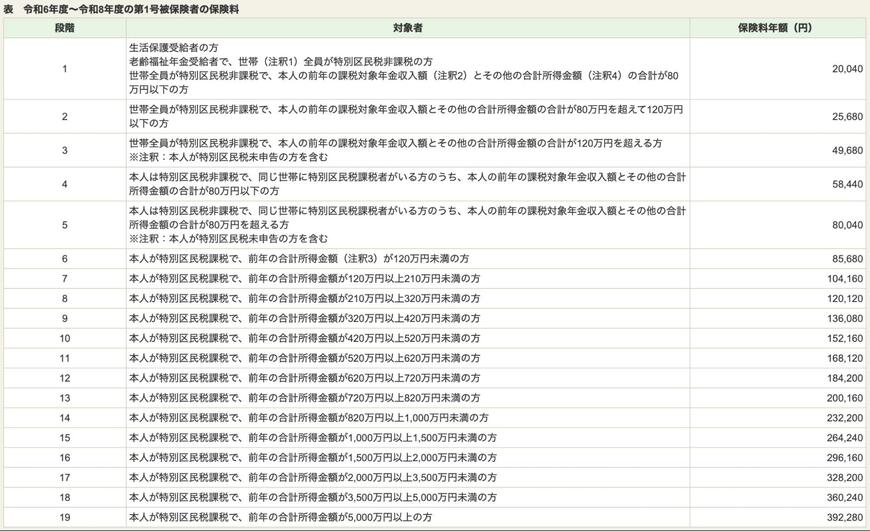Image resolution: width=870 pixels, height=531 pixels.
Task: Click the stage 10 number cell
Action: [64, 338]
